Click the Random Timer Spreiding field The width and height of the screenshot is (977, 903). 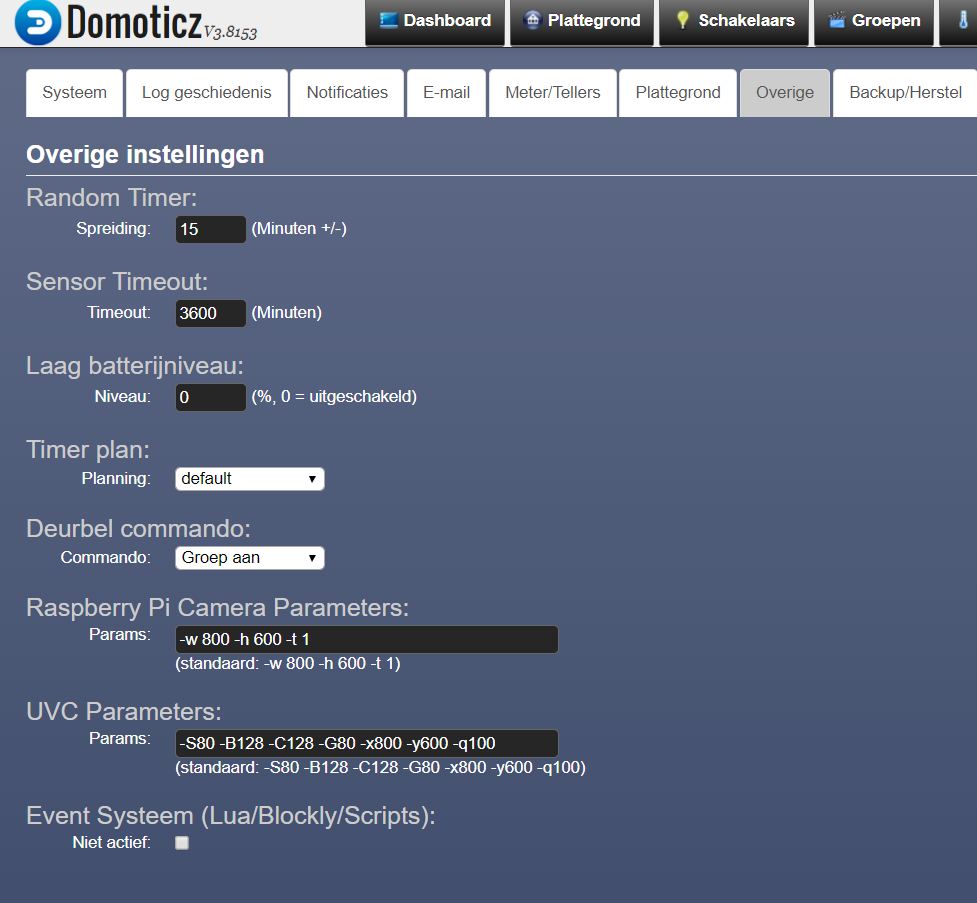pyautogui.click(x=210, y=229)
